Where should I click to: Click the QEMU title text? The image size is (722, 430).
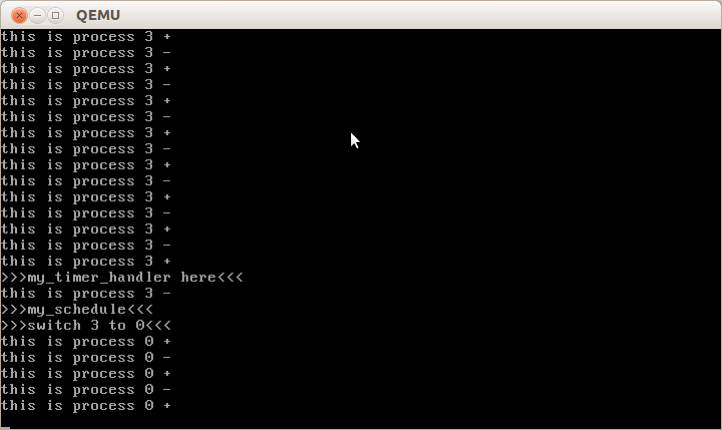click(98, 16)
